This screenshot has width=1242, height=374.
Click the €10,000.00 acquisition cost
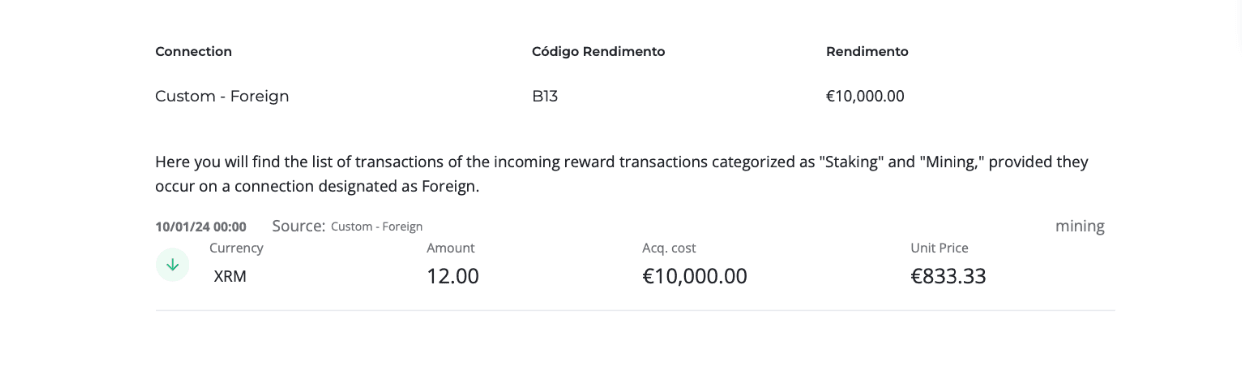[x=695, y=276]
